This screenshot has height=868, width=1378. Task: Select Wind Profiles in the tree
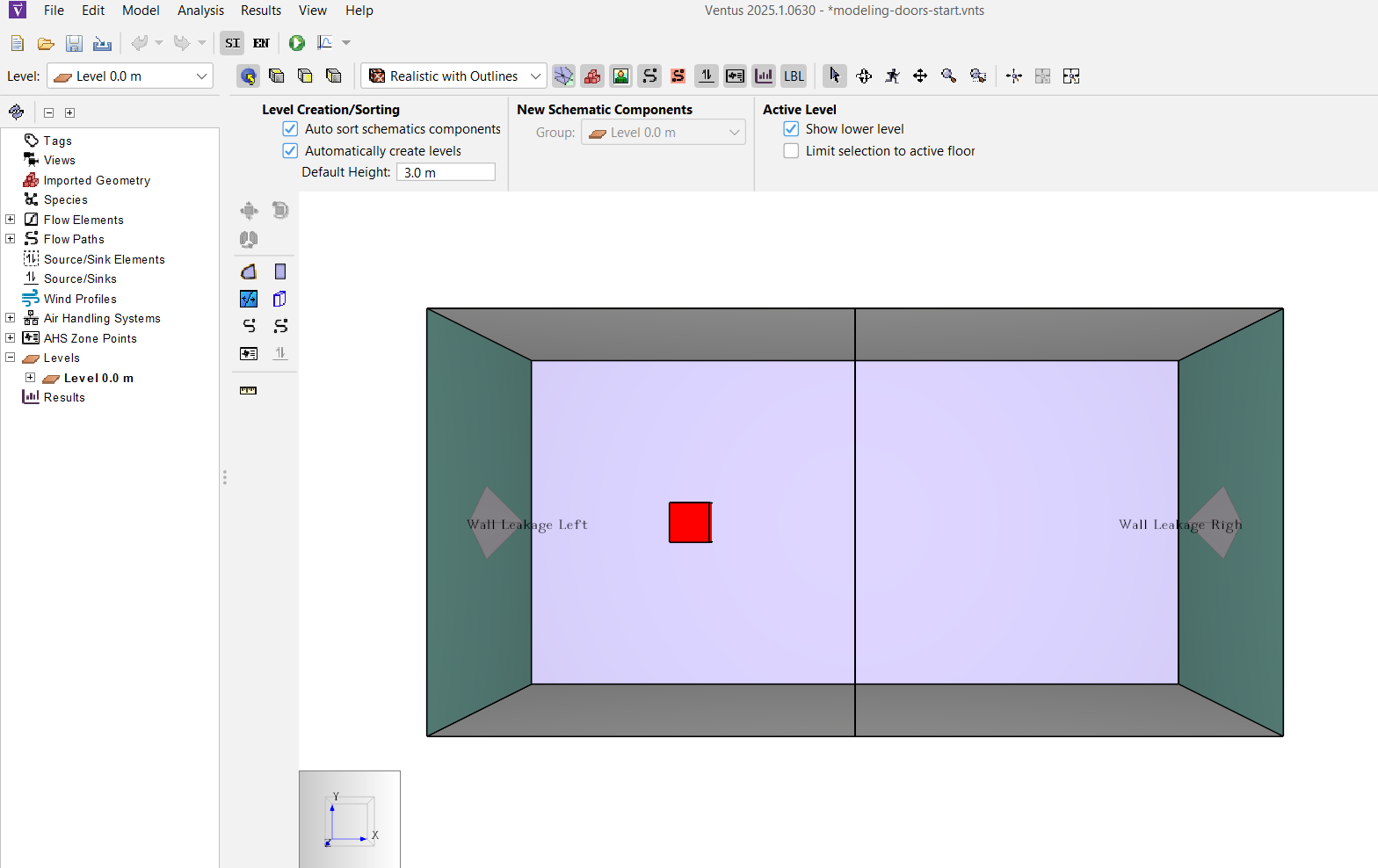(x=80, y=299)
